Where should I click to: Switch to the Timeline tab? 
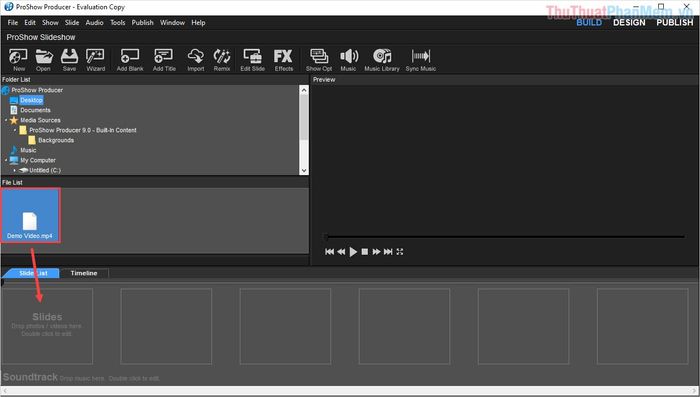(x=84, y=273)
